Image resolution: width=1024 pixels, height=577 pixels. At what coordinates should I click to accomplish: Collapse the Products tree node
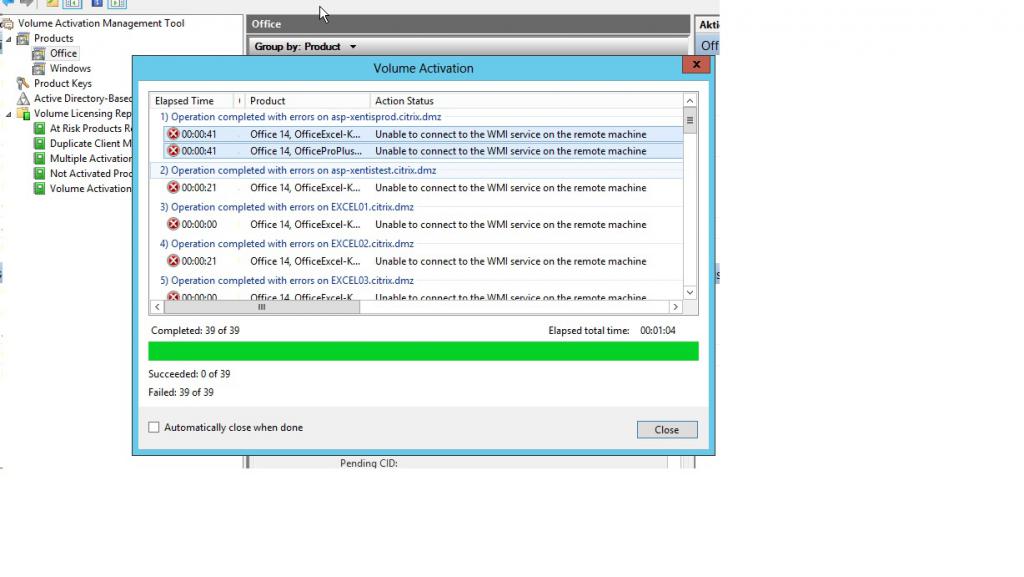coord(8,39)
